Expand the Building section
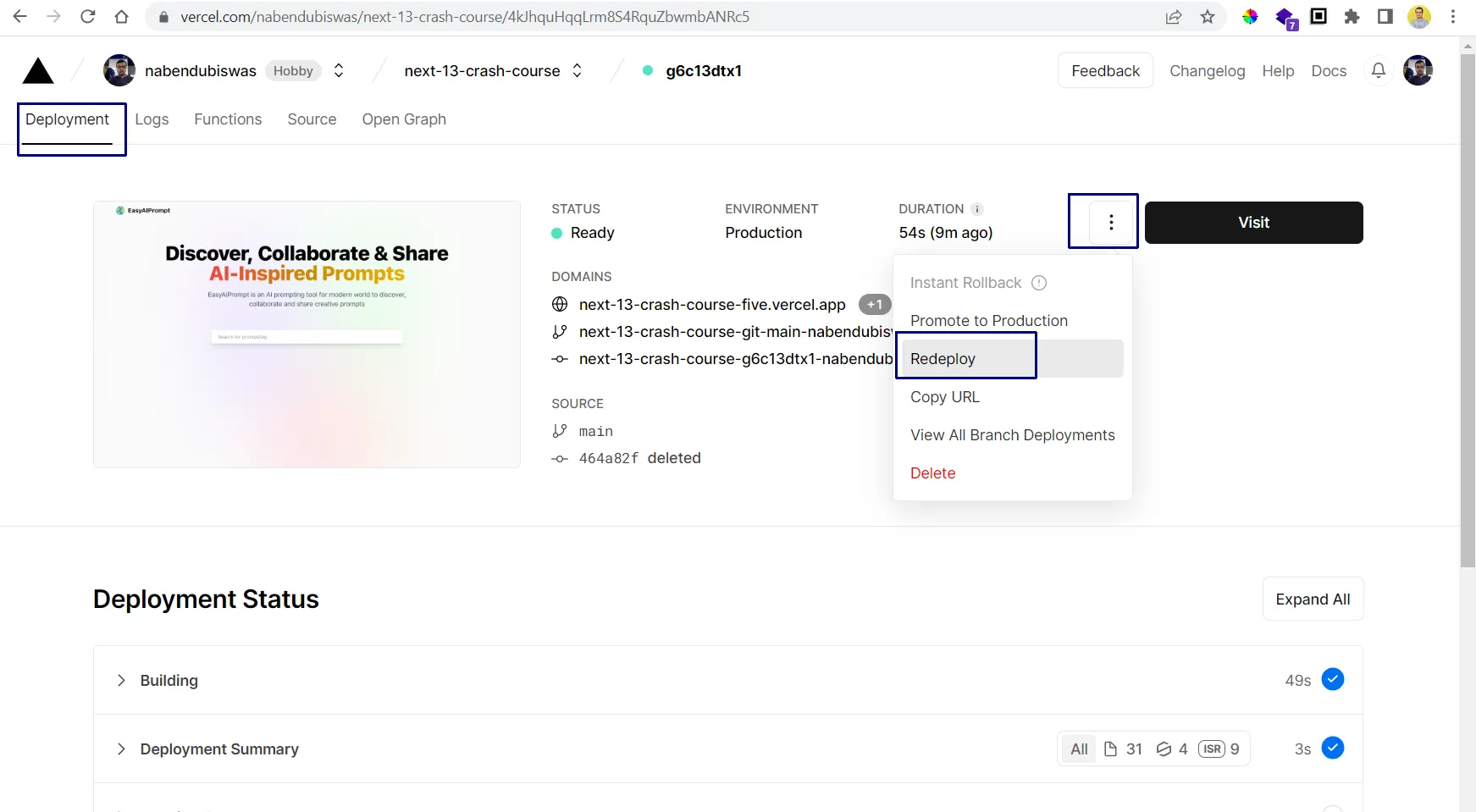Screen dimensions: 1476x812 click(728, 680)
